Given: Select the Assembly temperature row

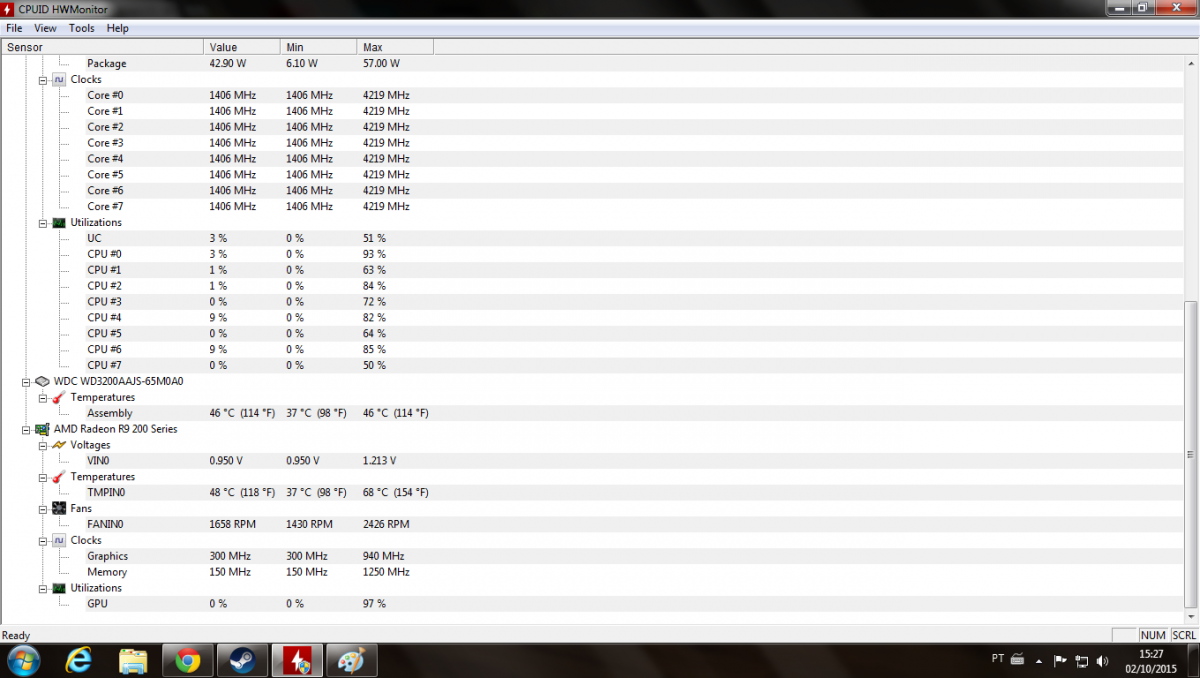Looking at the screenshot, I should 591,413.
